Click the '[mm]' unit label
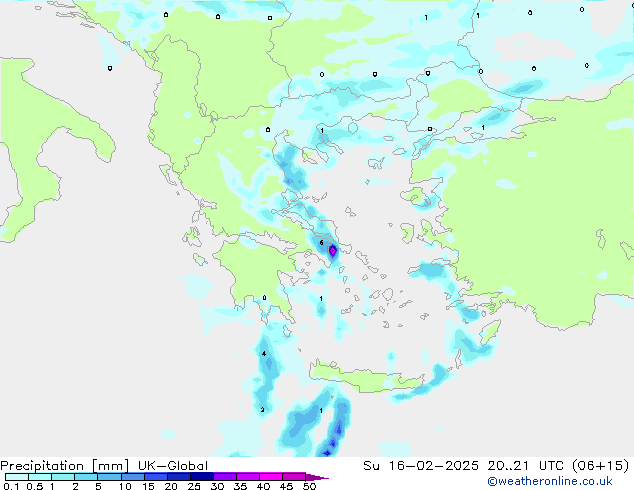 coord(110,466)
